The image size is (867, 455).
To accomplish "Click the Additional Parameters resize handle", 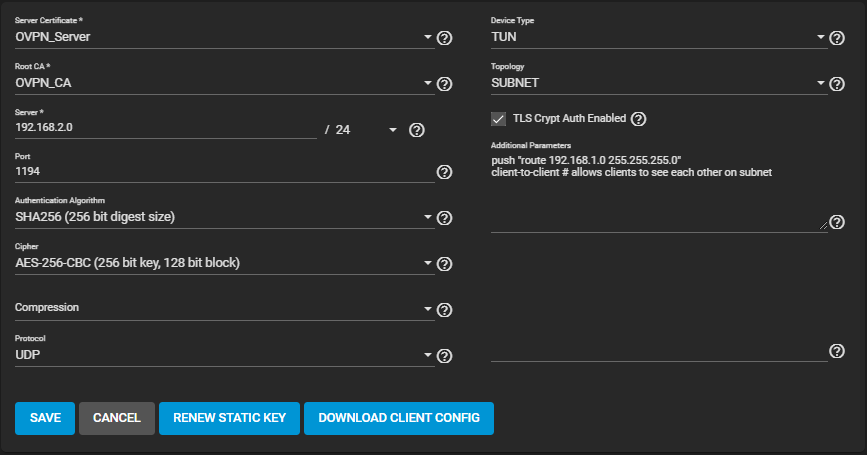I will tap(823, 225).
